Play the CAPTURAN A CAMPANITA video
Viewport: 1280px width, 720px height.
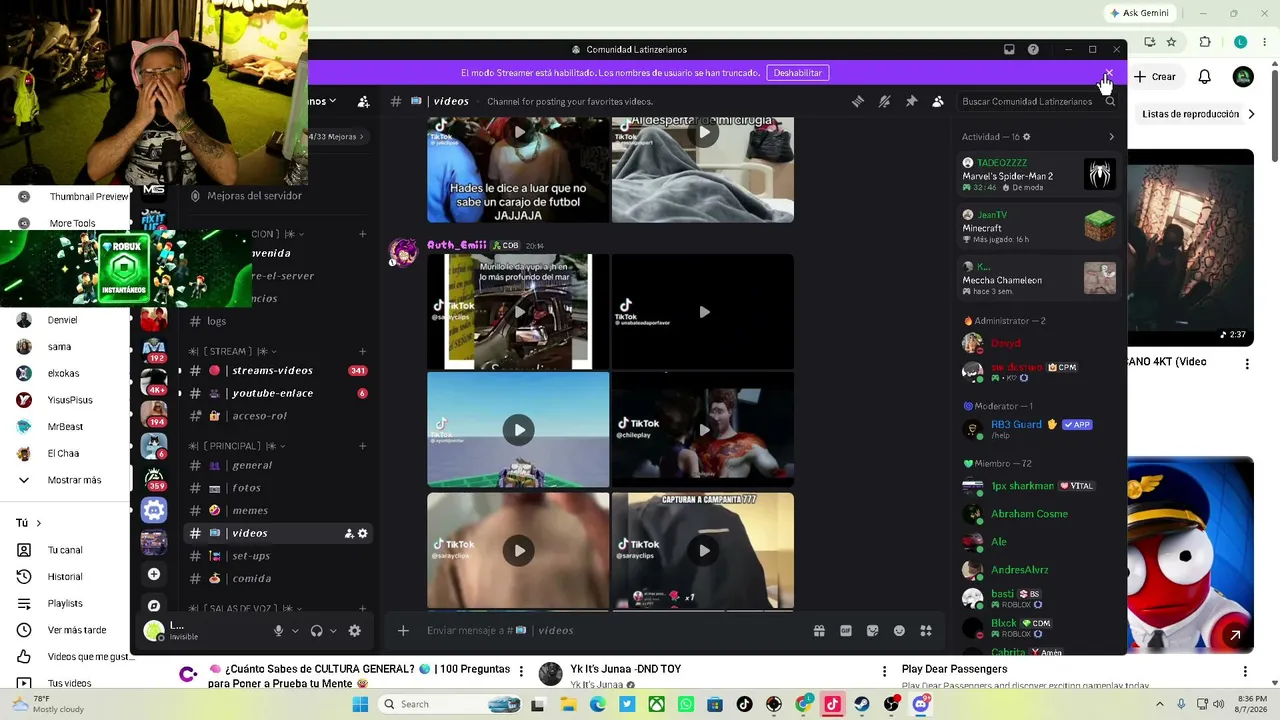pos(703,550)
